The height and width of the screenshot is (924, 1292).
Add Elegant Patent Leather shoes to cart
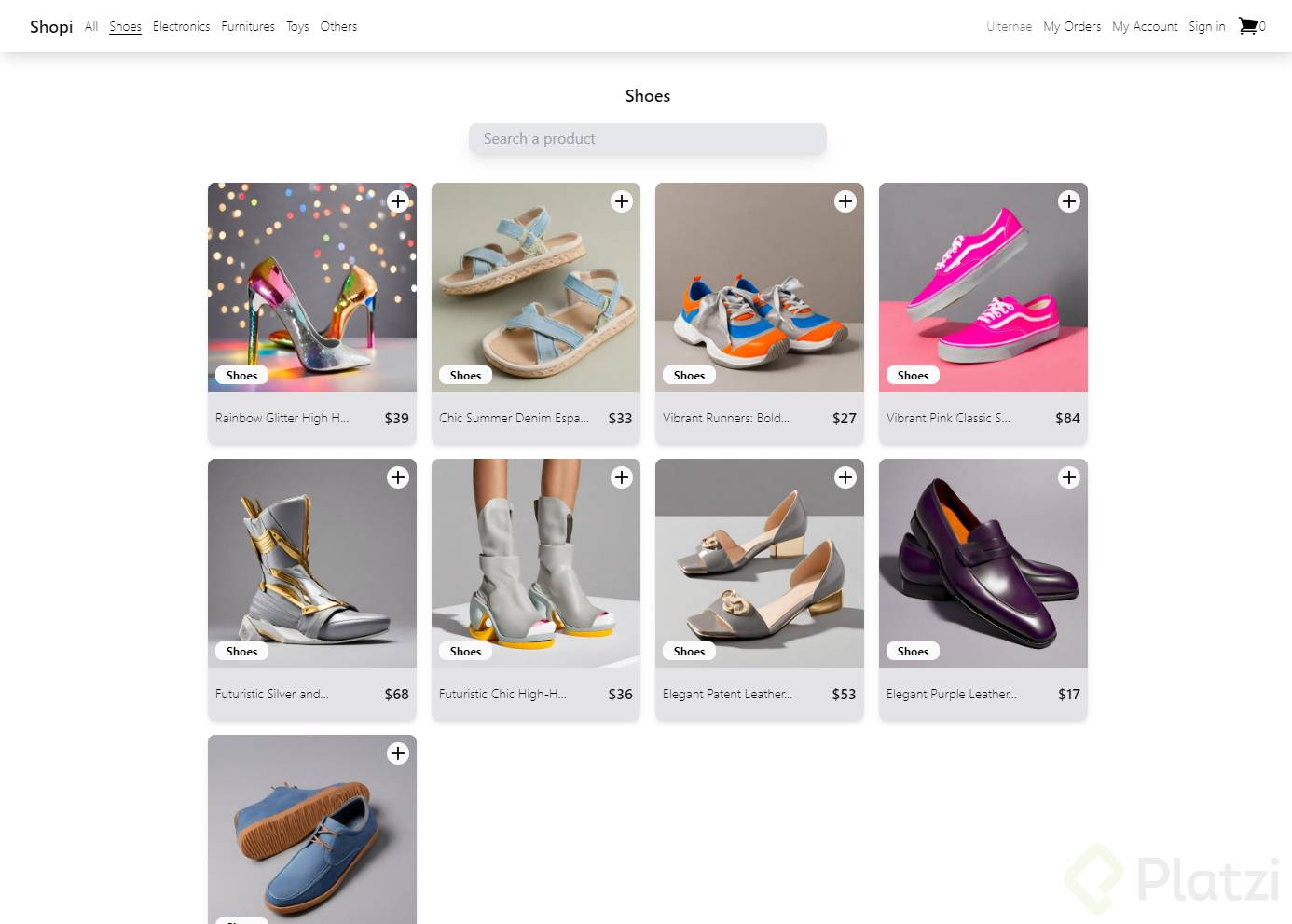coord(845,477)
